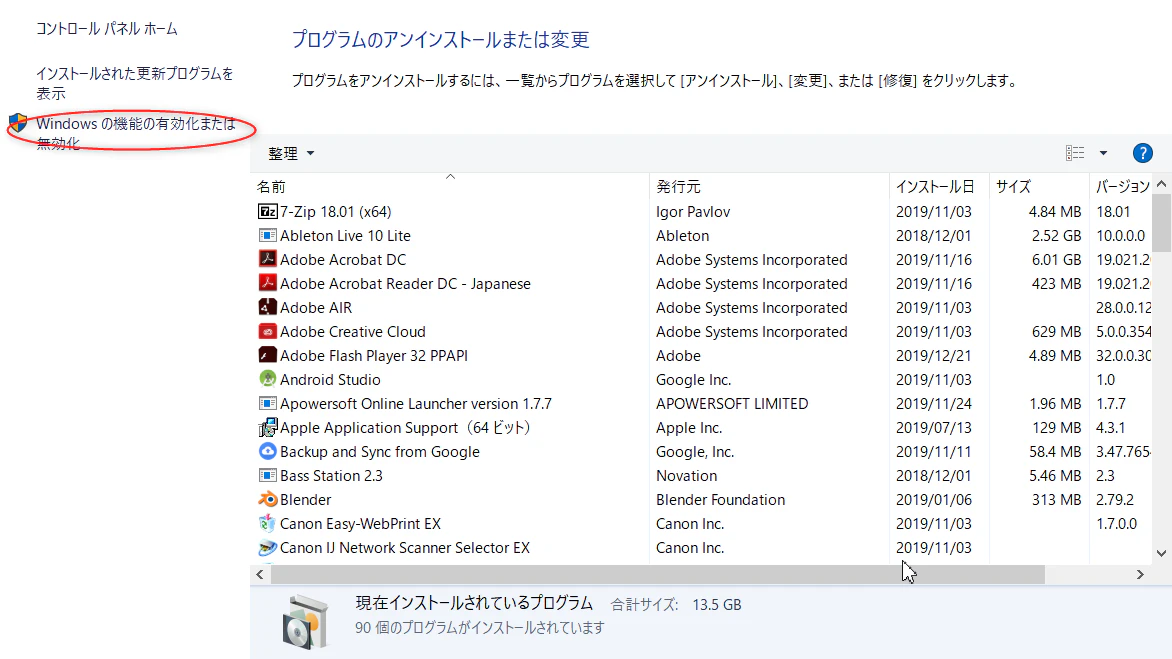Click the Adobe Flash Player 32 PPAPI icon

(x=268, y=355)
